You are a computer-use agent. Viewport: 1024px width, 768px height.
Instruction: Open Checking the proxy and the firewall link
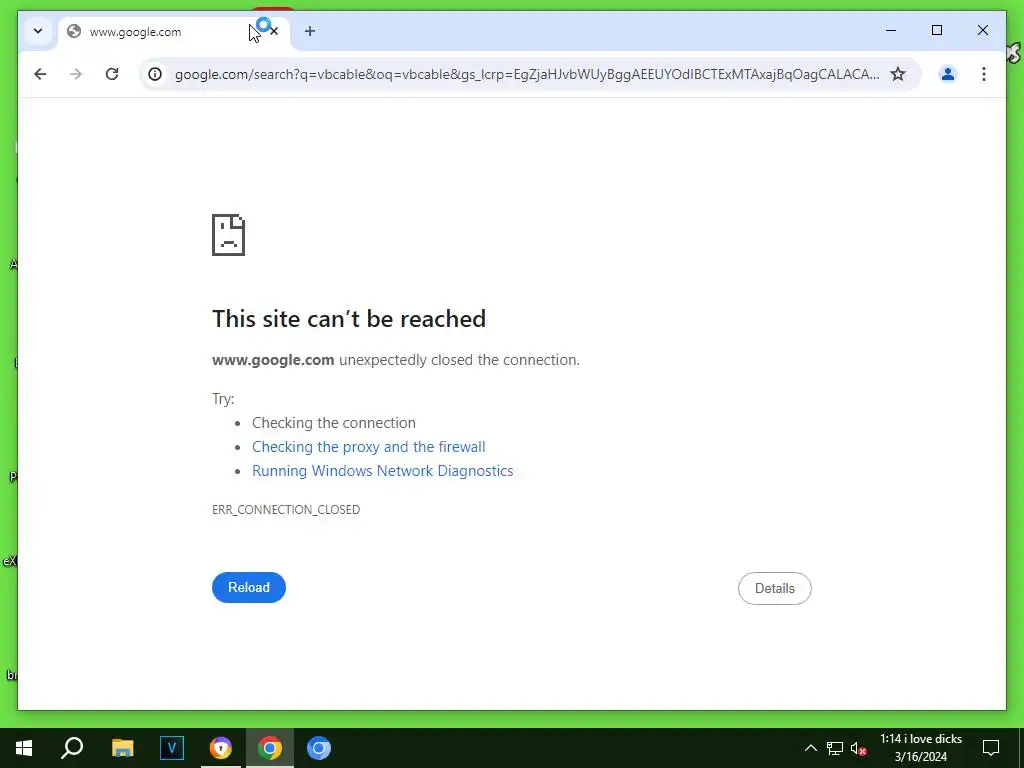(368, 447)
